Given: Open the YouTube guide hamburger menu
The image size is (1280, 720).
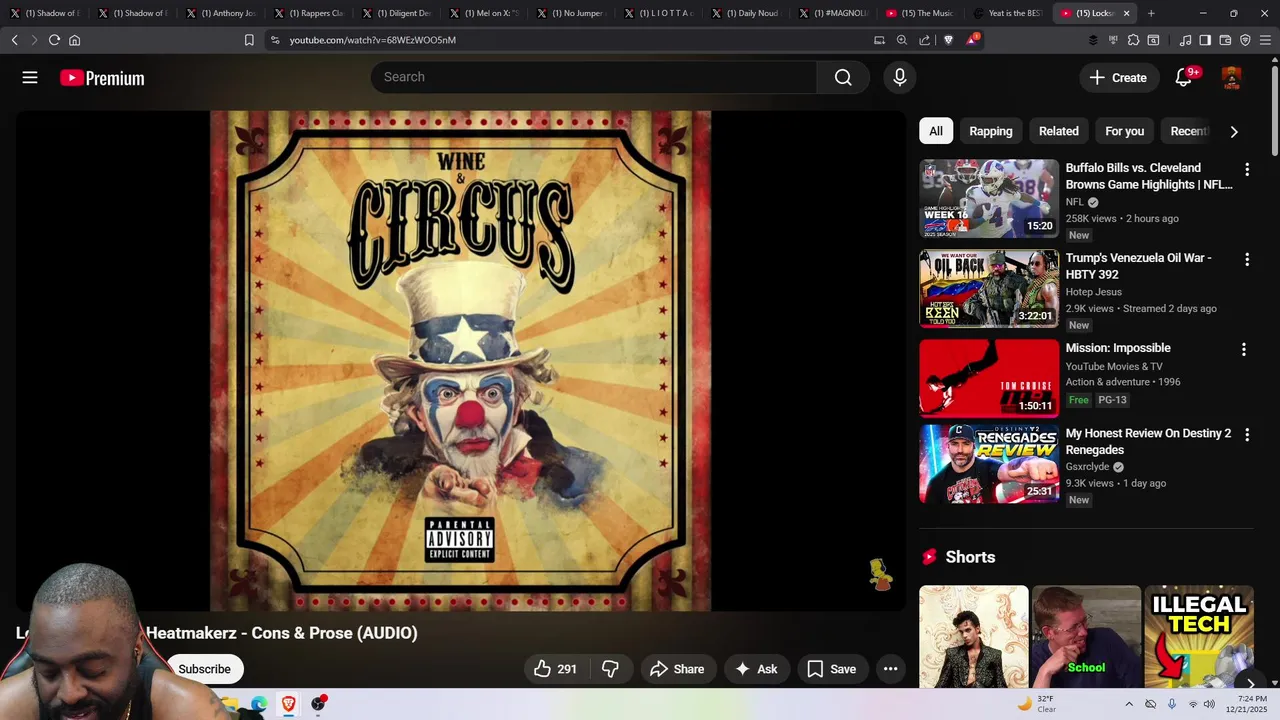Looking at the screenshot, I should [30, 77].
